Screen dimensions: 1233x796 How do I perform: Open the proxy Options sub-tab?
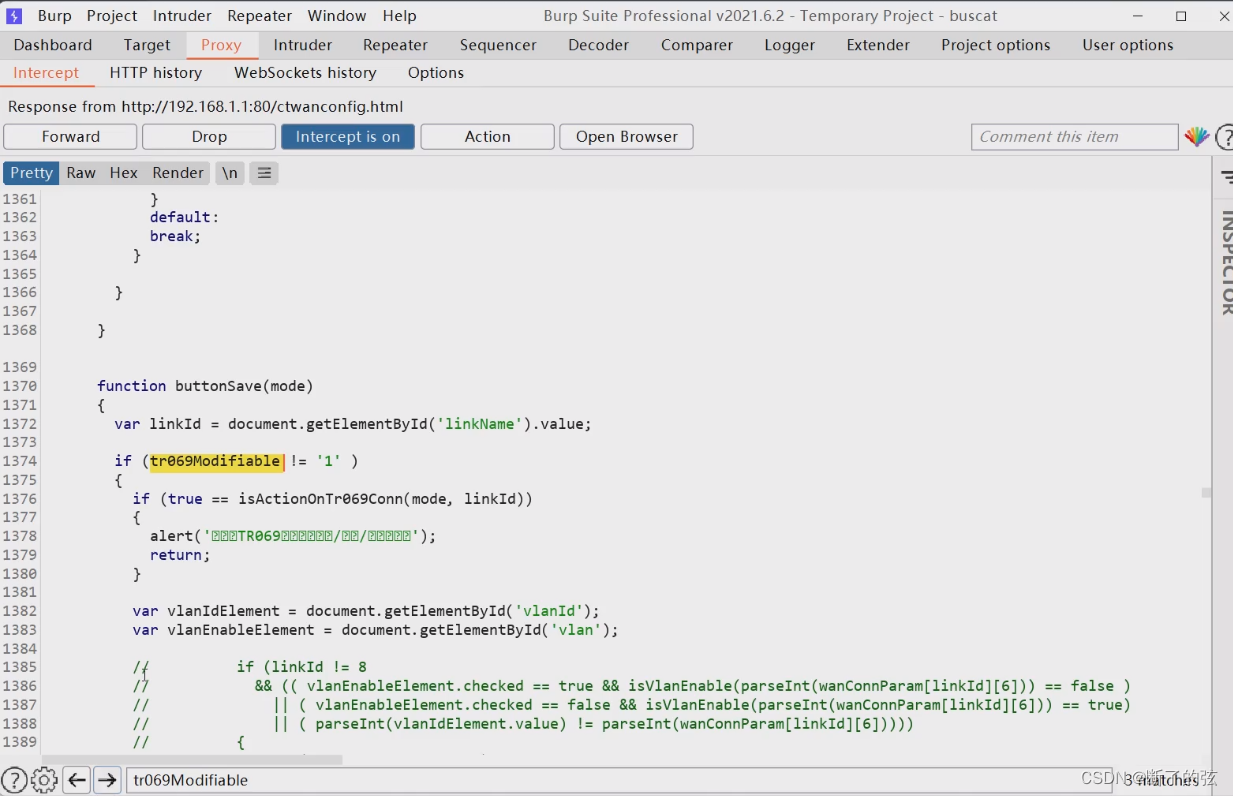click(x=436, y=73)
